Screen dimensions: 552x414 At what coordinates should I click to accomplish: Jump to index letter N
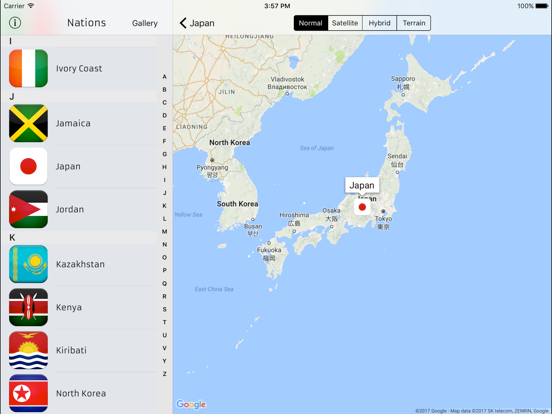pyautogui.click(x=164, y=244)
